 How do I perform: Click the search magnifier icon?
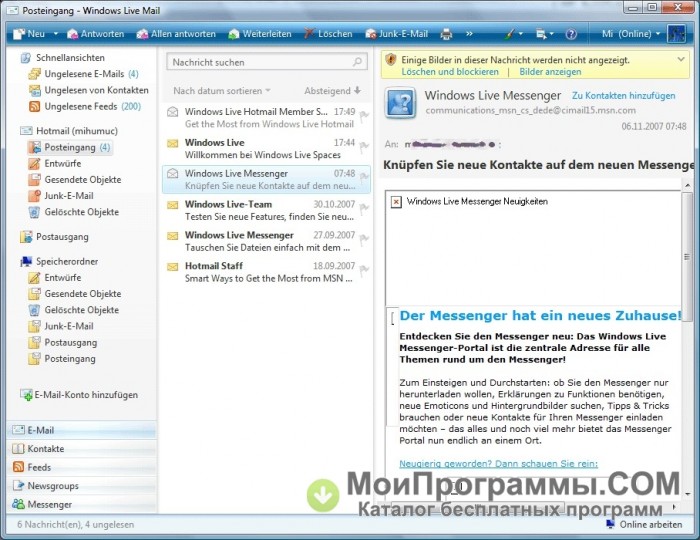[x=357, y=62]
